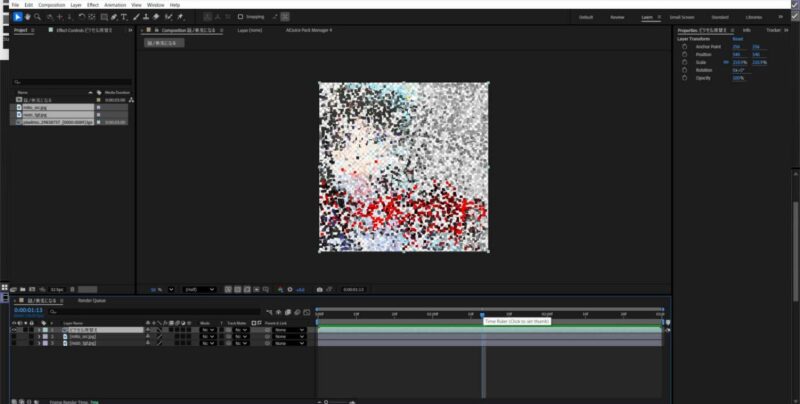
Task: Hide layer 1 with its eye toggle
Action: 14,330
